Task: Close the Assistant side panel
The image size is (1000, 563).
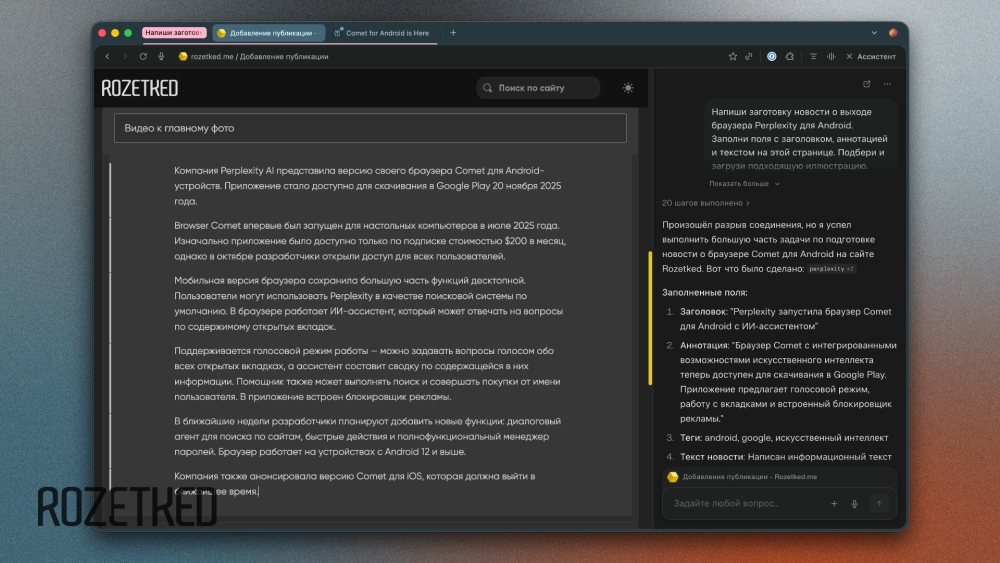Action: [850, 56]
